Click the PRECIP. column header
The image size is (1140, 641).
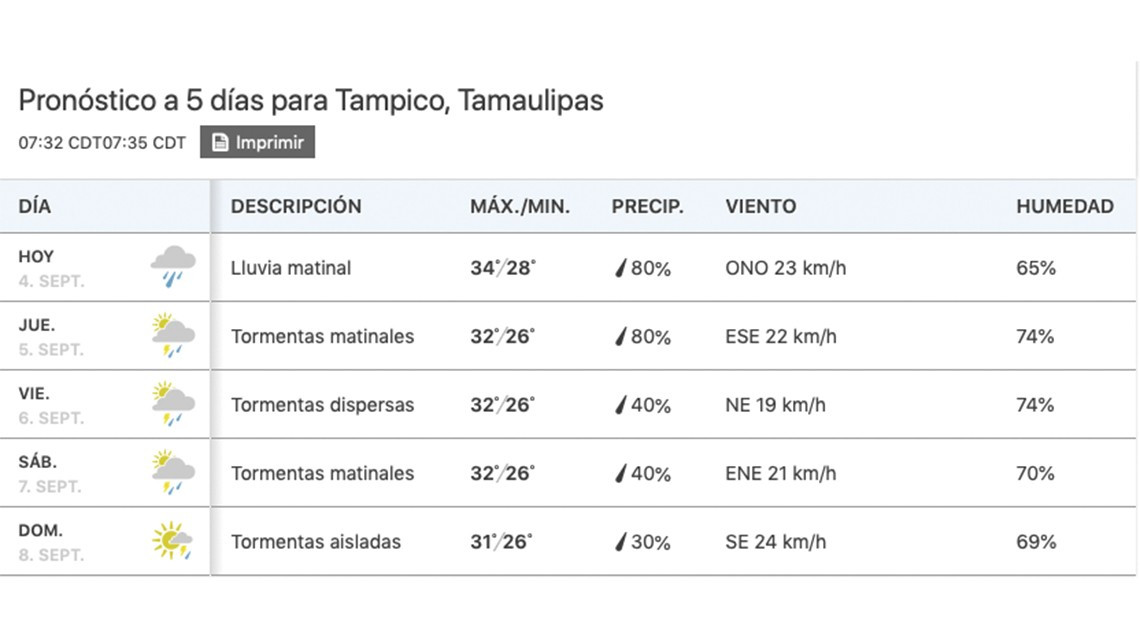pyautogui.click(x=648, y=206)
